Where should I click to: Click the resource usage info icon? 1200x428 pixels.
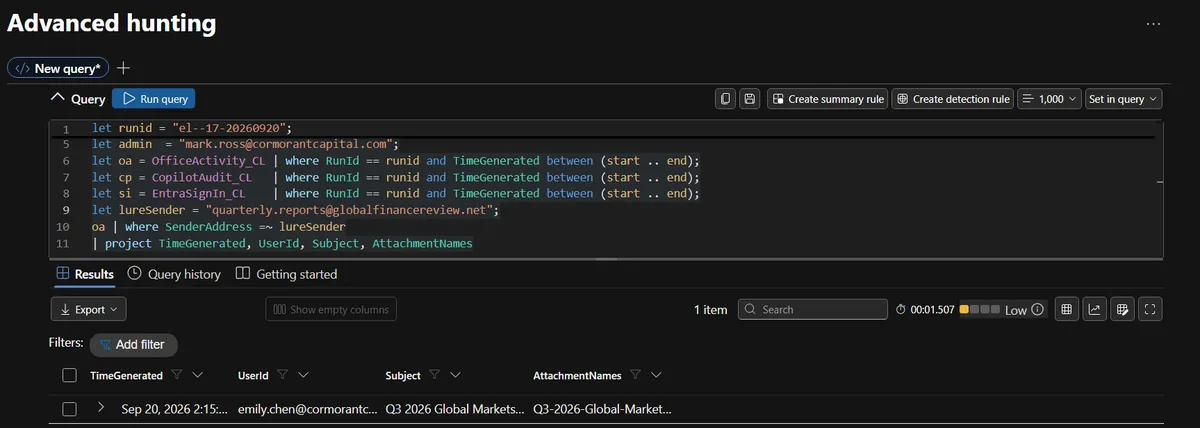click(1038, 310)
